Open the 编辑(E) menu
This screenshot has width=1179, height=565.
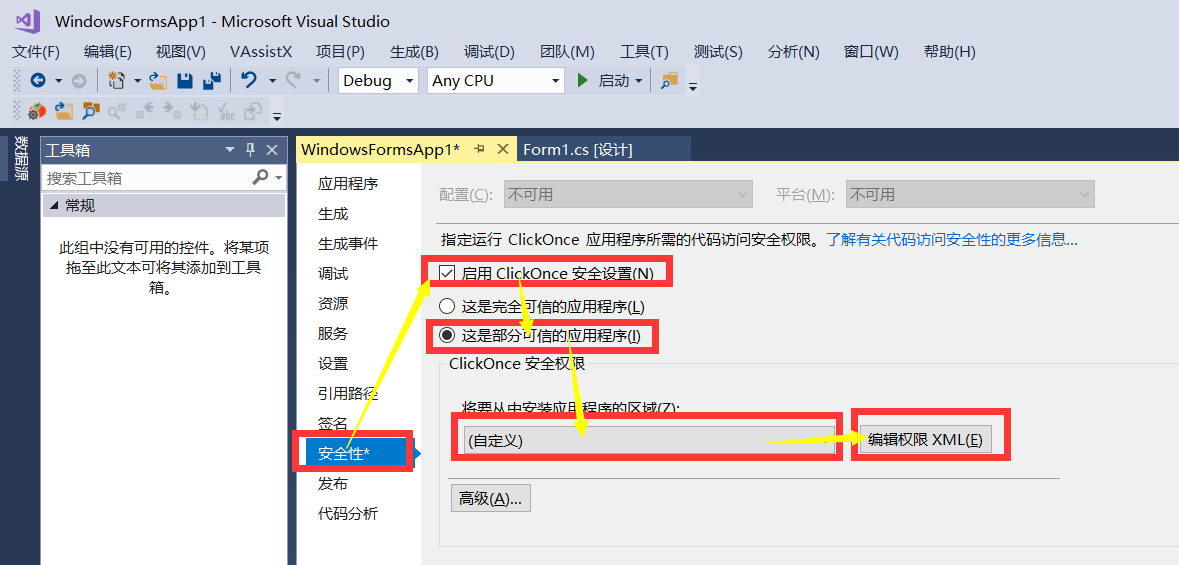[108, 52]
